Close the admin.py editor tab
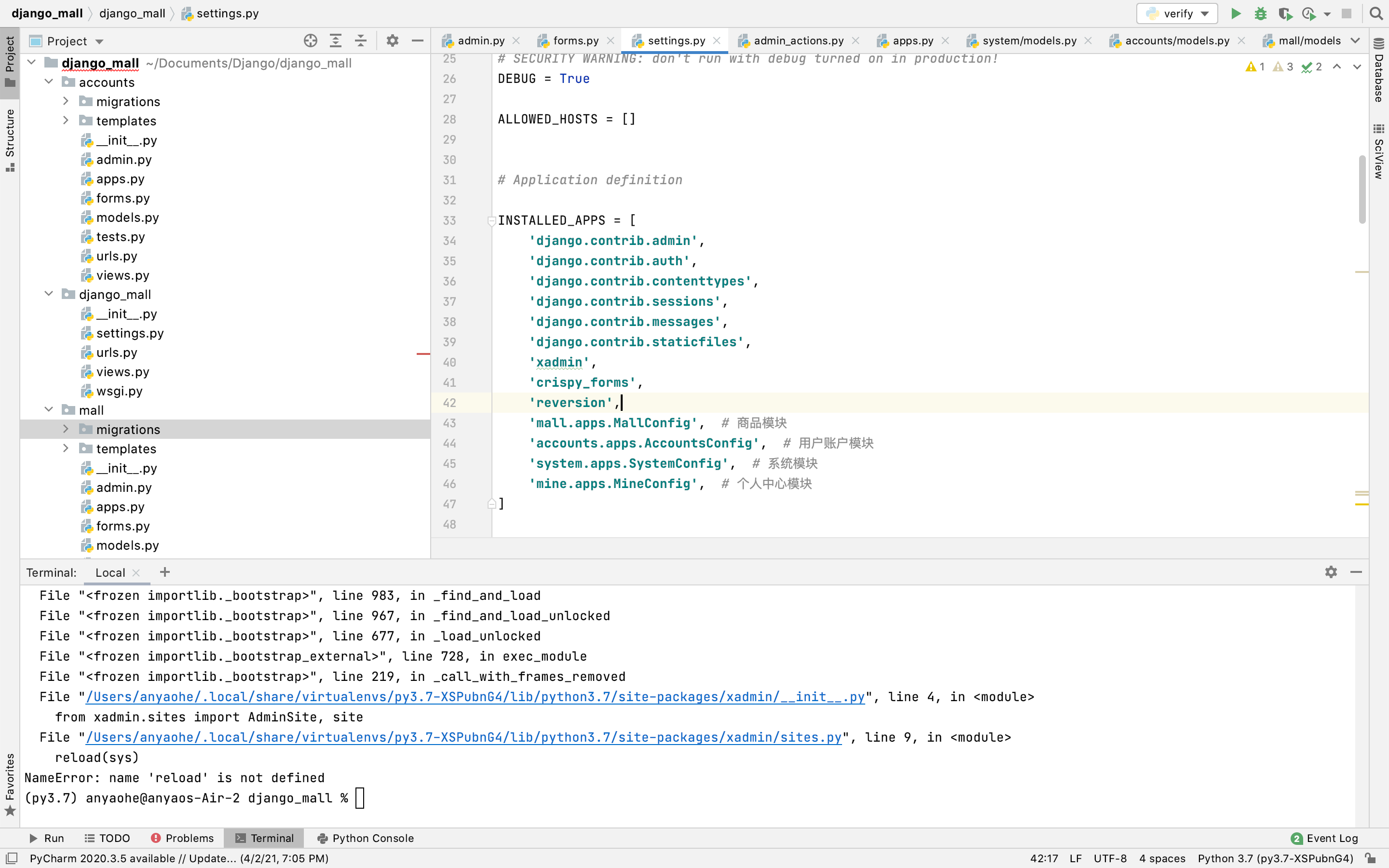The width and height of the screenshot is (1389, 868). coord(516,40)
